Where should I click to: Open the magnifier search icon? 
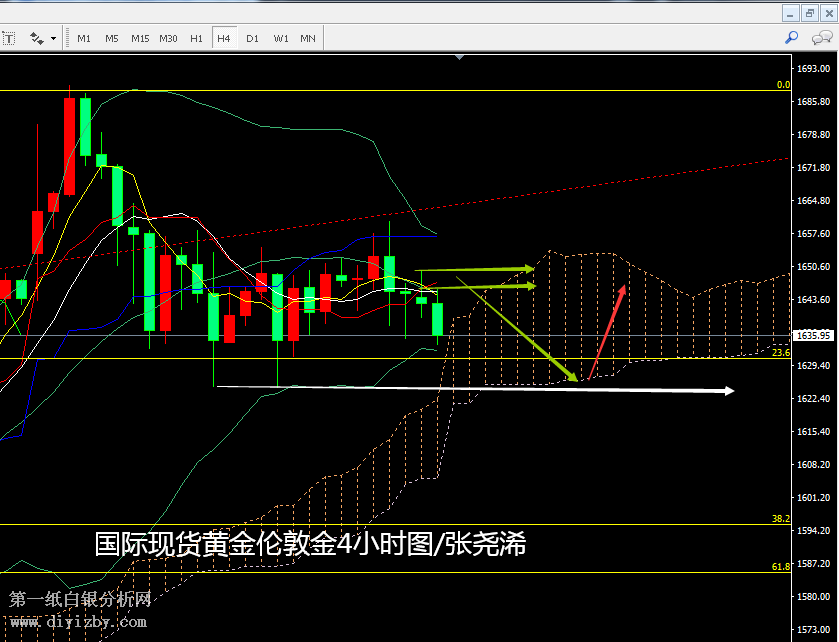pyautogui.click(x=791, y=38)
